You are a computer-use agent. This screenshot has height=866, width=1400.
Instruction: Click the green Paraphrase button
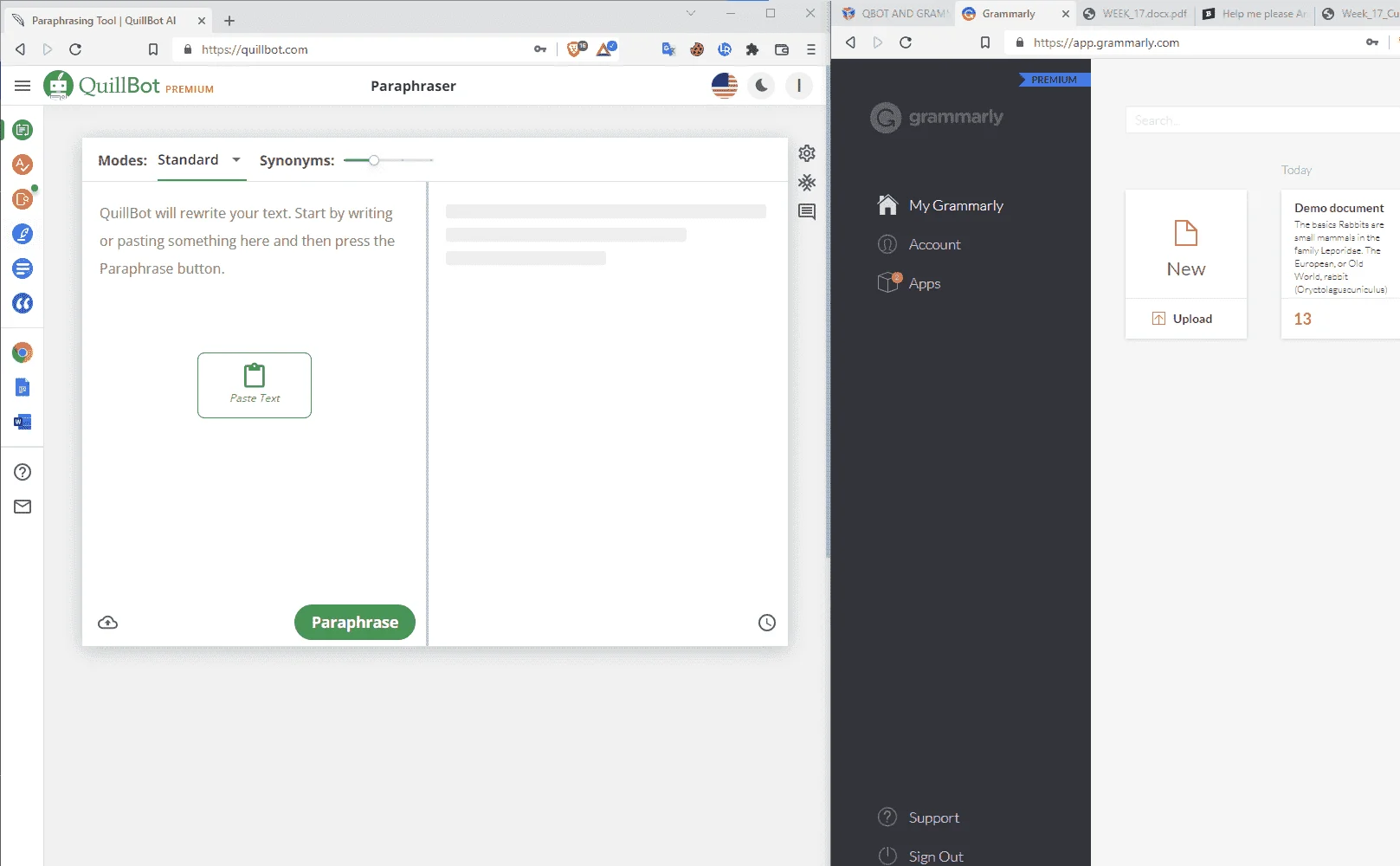point(355,623)
